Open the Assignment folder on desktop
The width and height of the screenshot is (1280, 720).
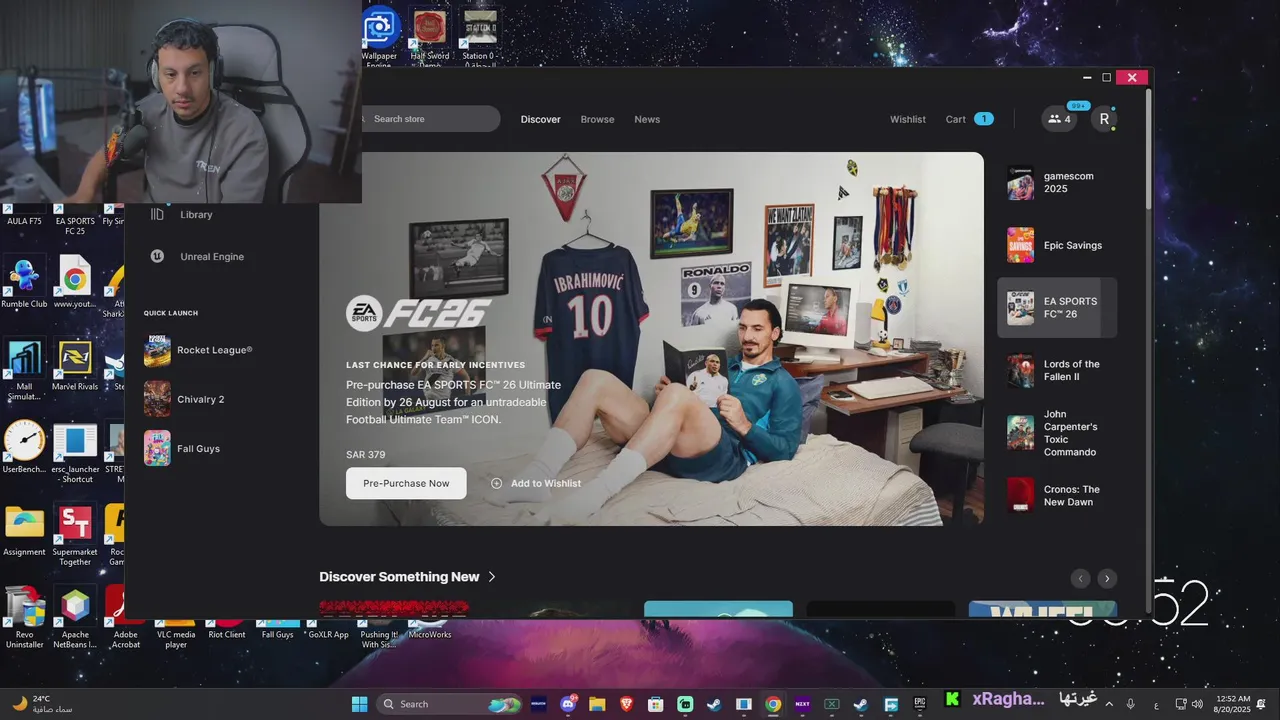pos(24,530)
